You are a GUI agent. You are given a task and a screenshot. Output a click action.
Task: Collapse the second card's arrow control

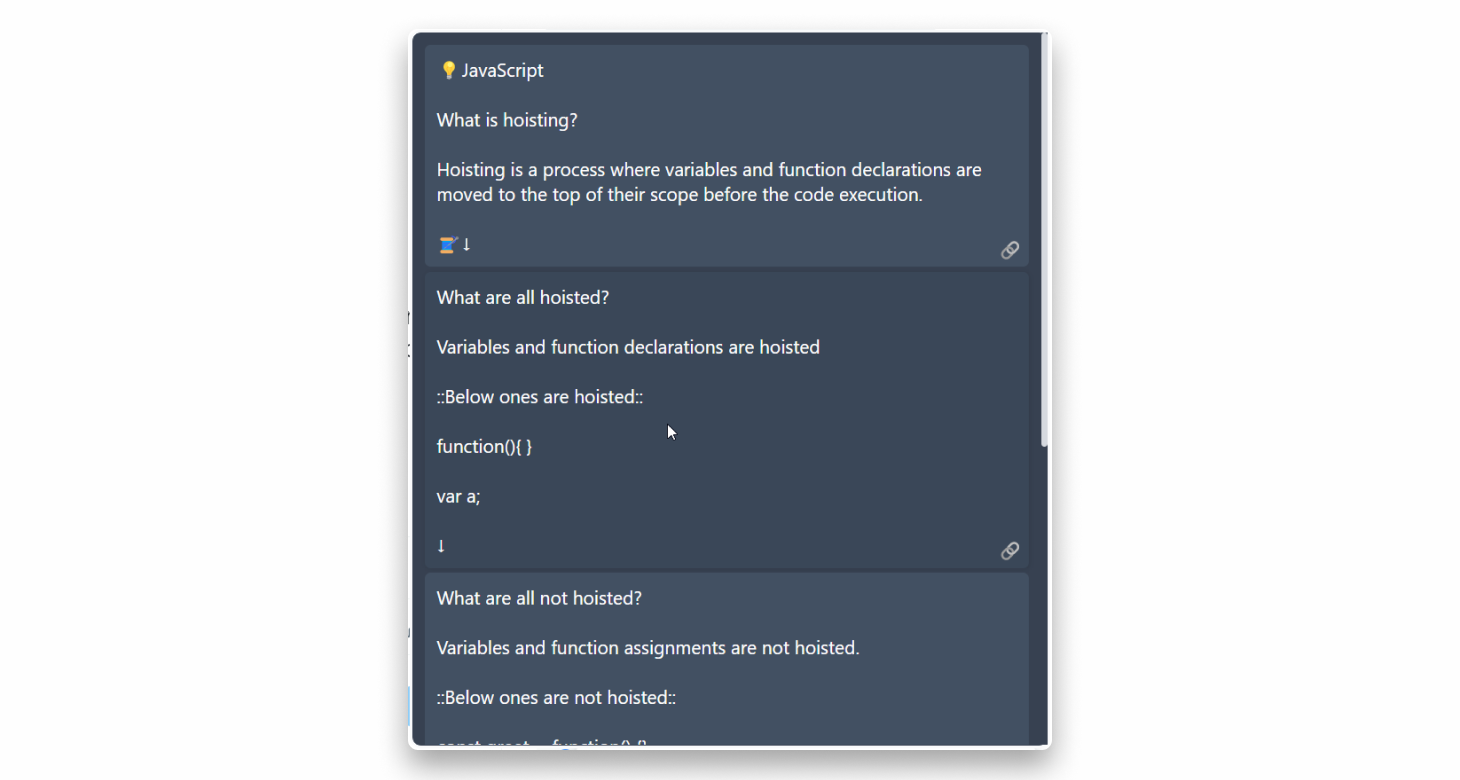[441, 546]
